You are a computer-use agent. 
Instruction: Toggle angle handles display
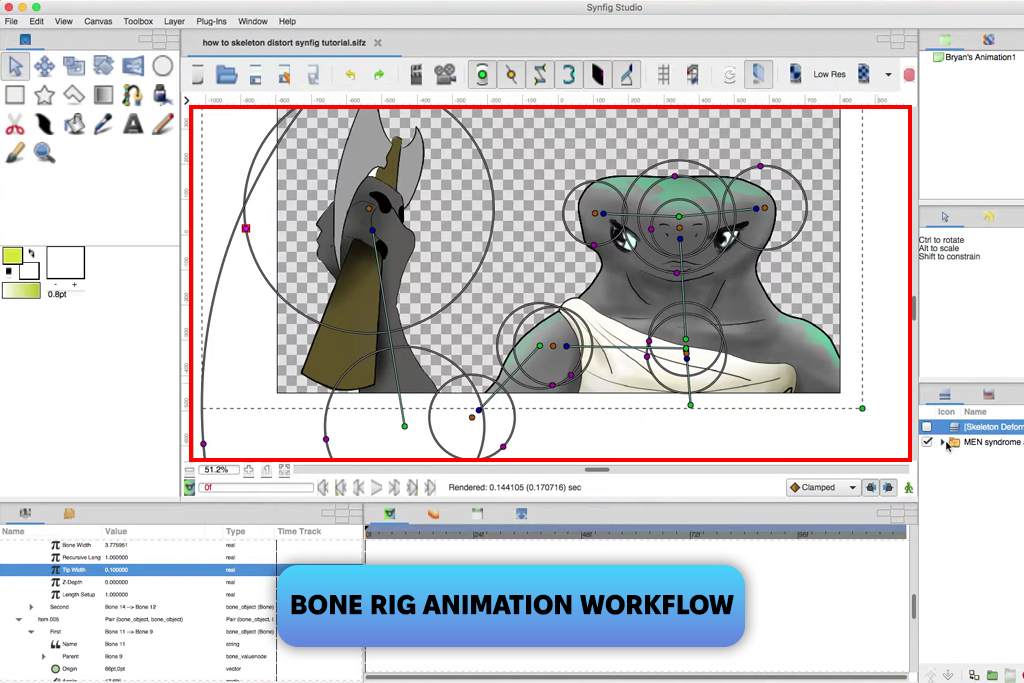(626, 74)
